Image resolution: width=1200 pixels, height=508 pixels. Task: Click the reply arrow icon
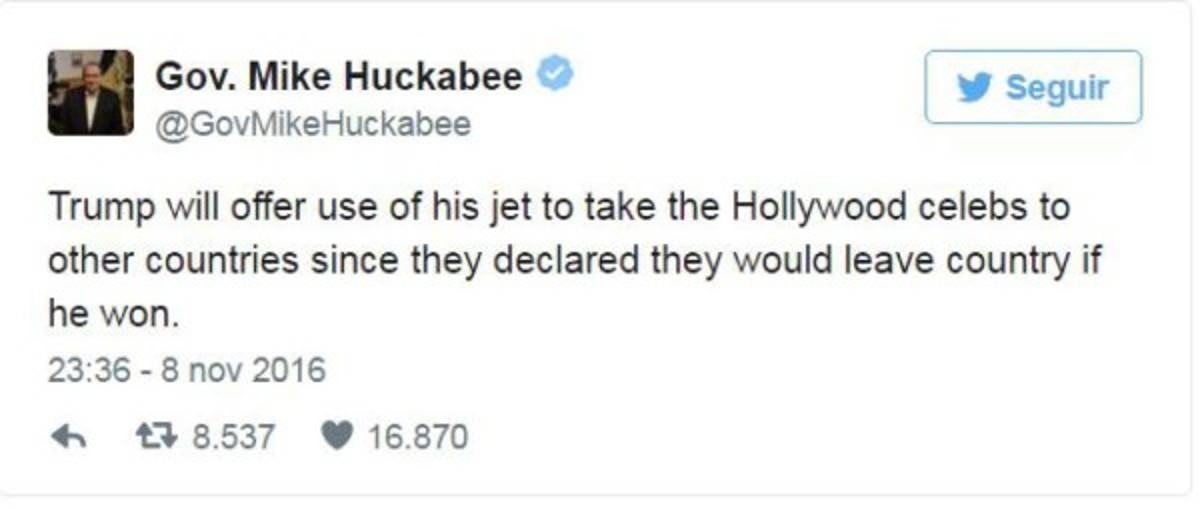(x=65, y=437)
